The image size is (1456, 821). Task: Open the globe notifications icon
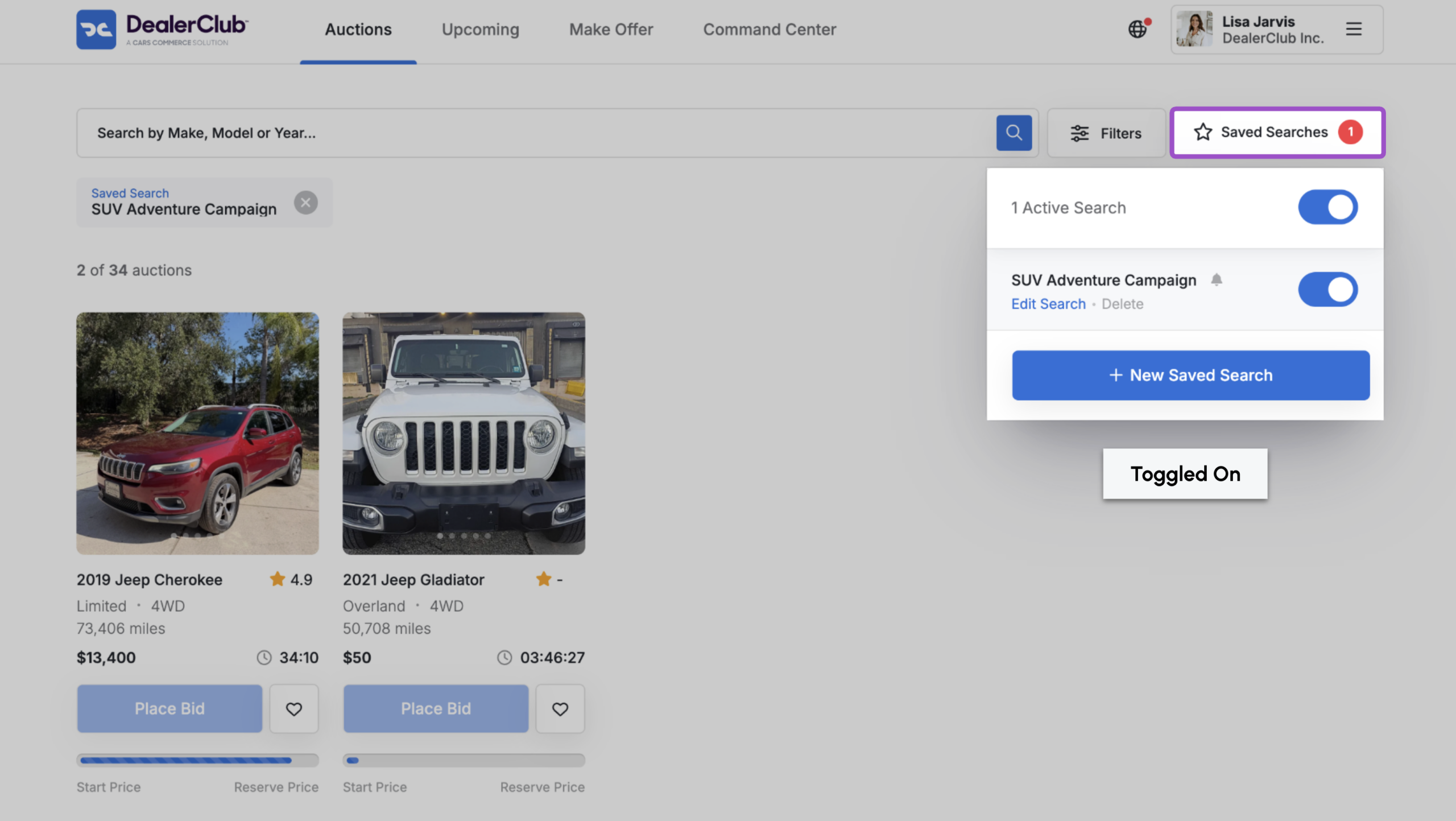click(1138, 28)
